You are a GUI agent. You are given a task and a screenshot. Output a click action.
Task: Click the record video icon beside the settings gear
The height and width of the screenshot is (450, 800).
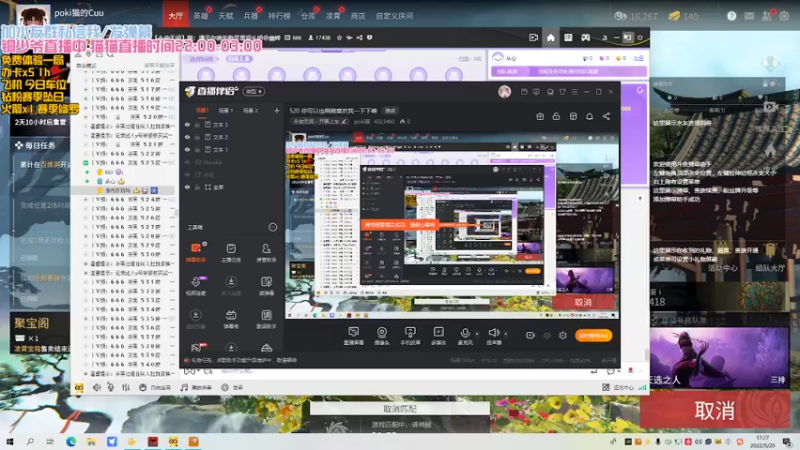click(530, 335)
